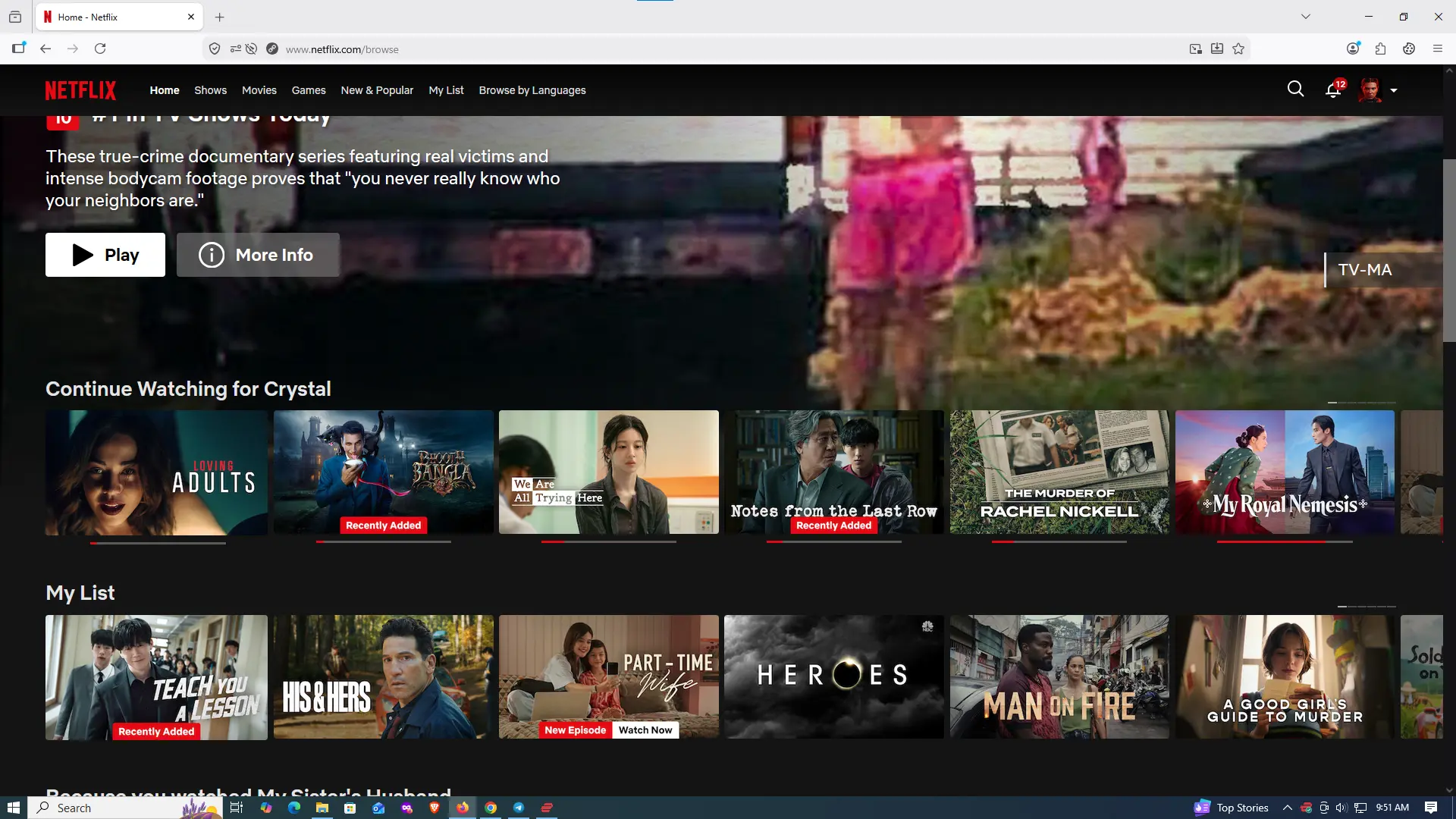This screenshot has height=819, width=1456.
Task: Click the Netflix logo
Action: (80, 90)
